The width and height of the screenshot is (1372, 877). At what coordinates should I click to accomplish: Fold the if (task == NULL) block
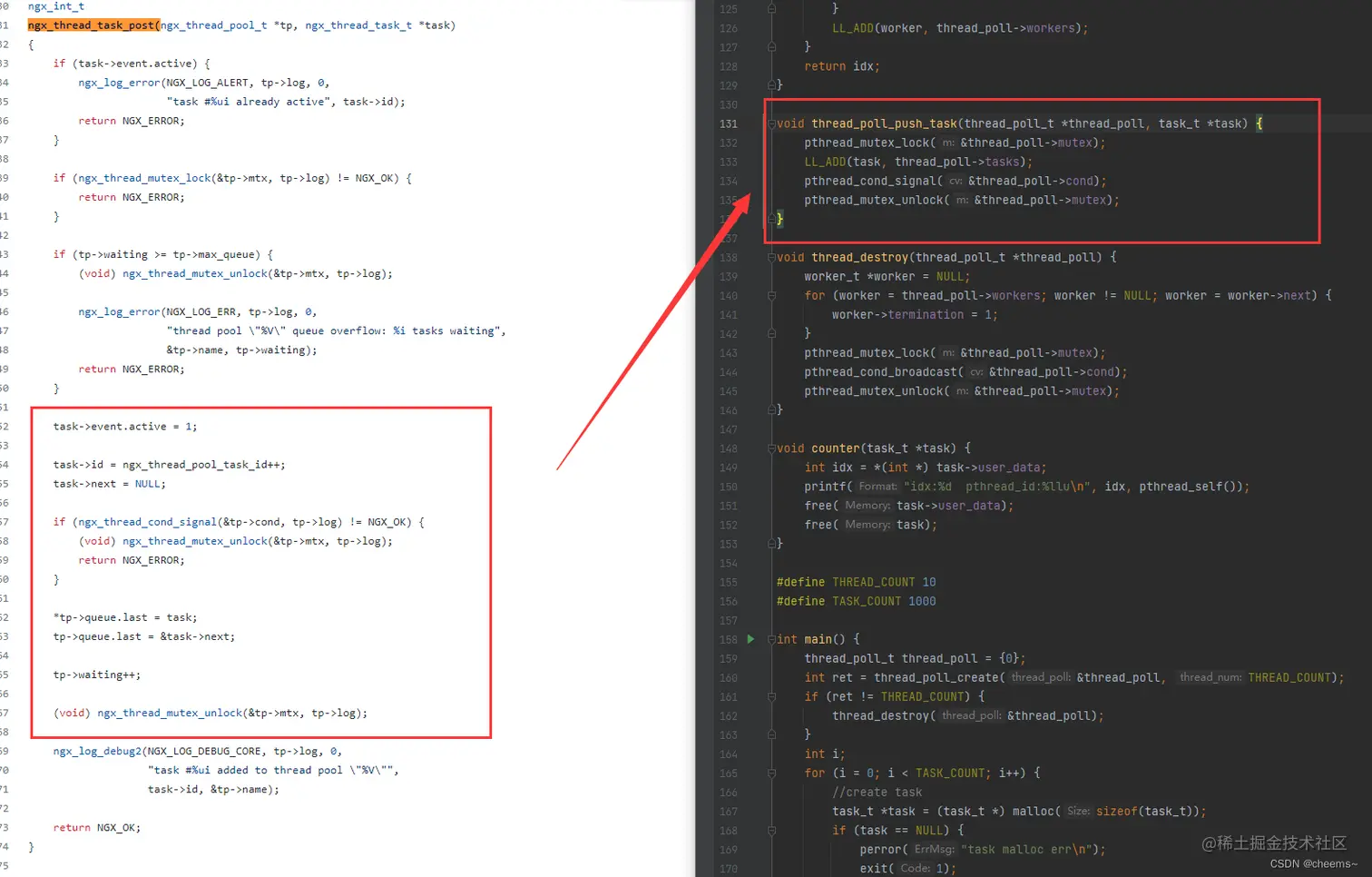[x=771, y=830]
